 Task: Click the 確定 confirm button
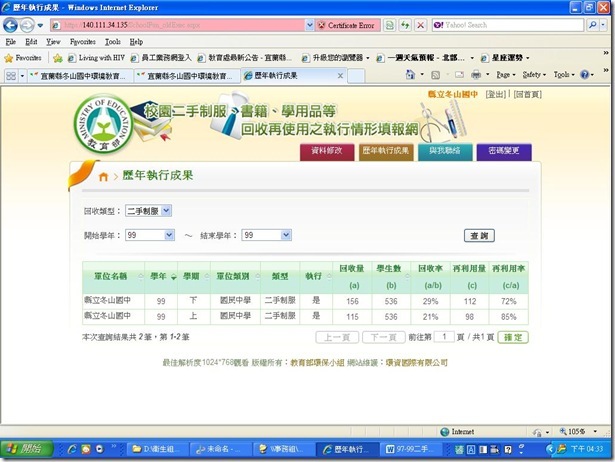tap(513, 337)
